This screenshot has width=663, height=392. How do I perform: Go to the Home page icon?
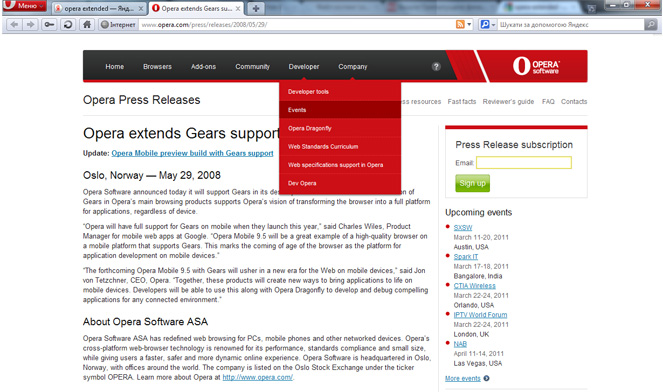[87, 25]
